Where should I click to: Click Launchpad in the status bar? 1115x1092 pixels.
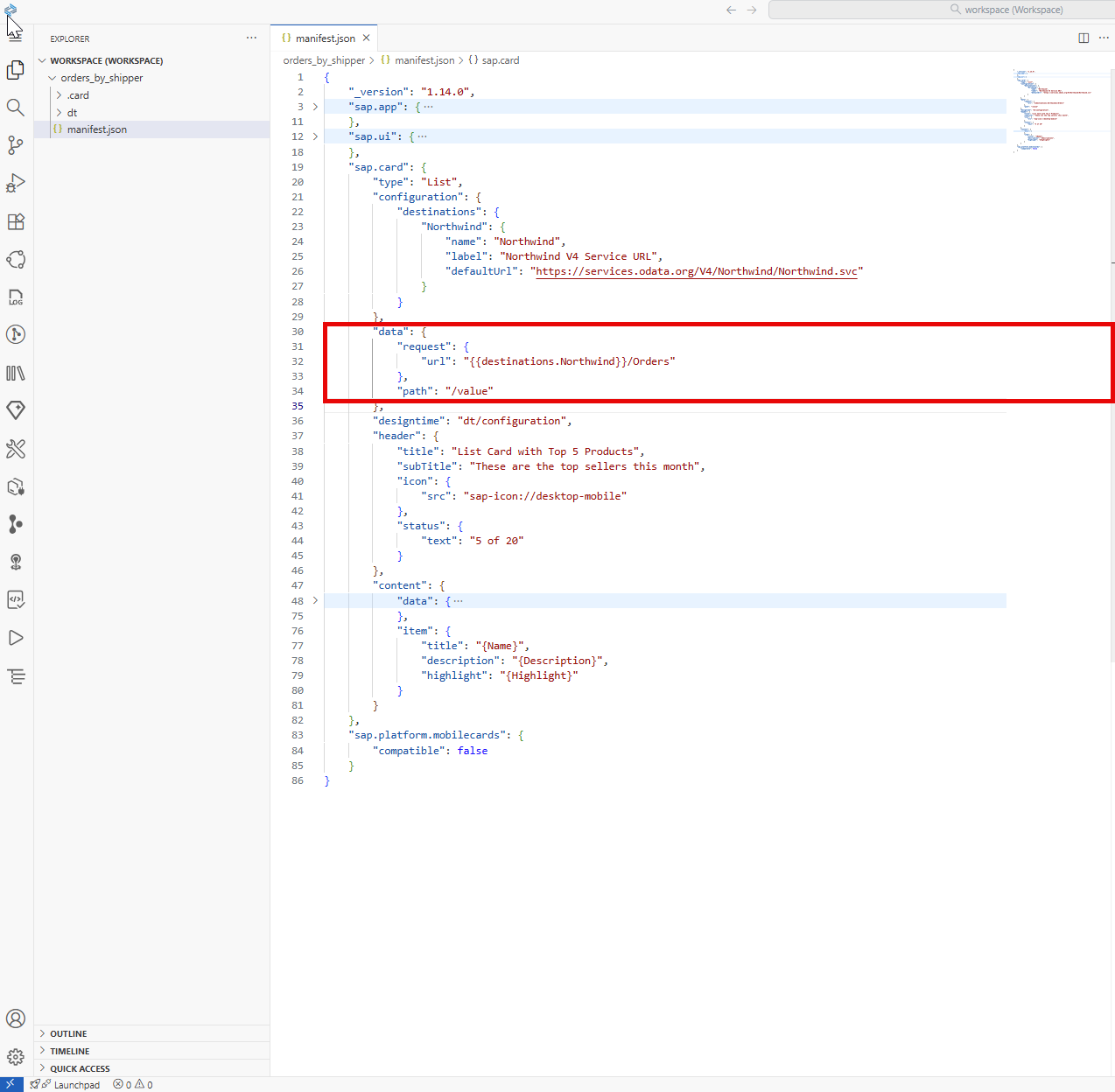(x=77, y=1085)
